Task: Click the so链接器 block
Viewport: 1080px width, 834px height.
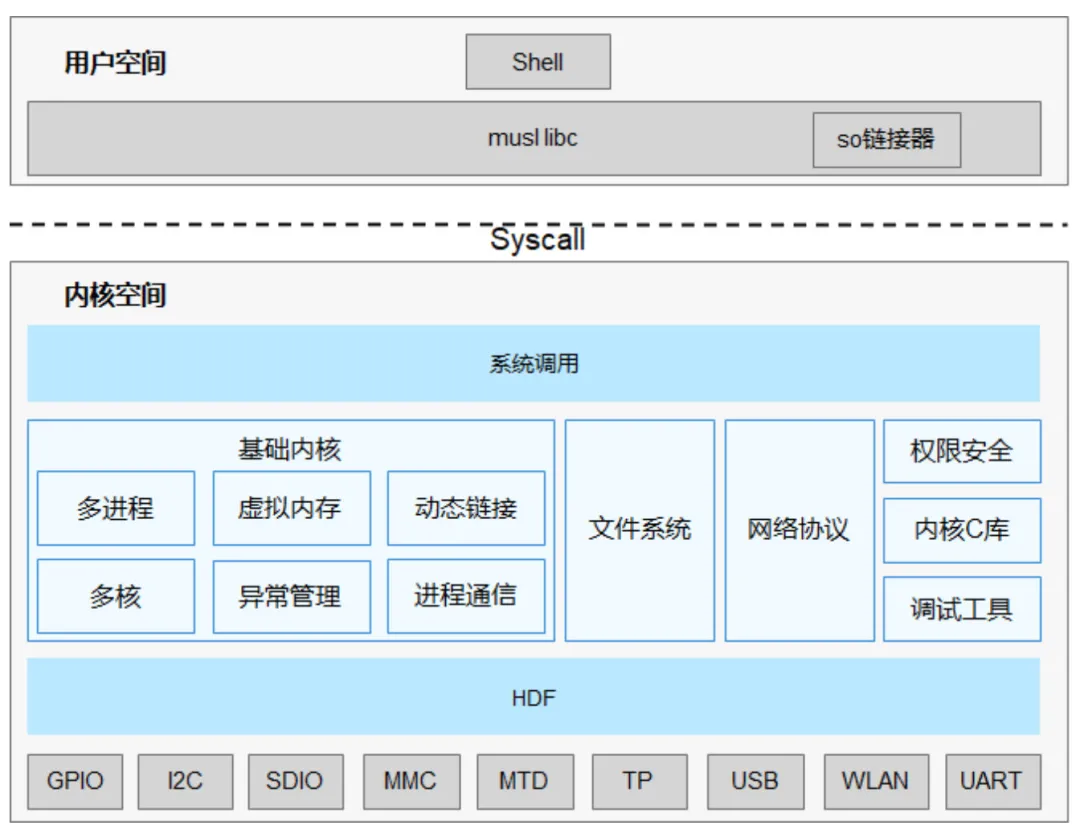Action: pos(887,140)
